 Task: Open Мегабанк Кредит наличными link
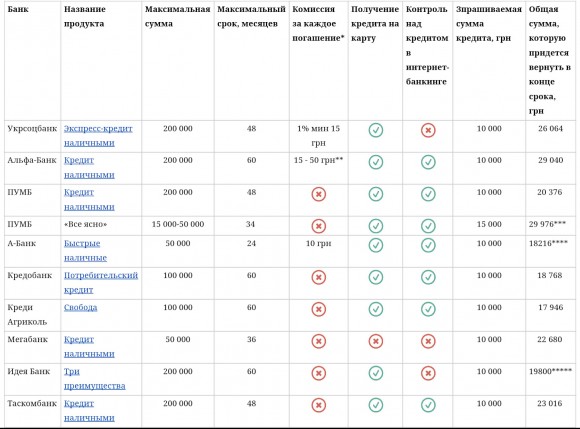point(89,347)
